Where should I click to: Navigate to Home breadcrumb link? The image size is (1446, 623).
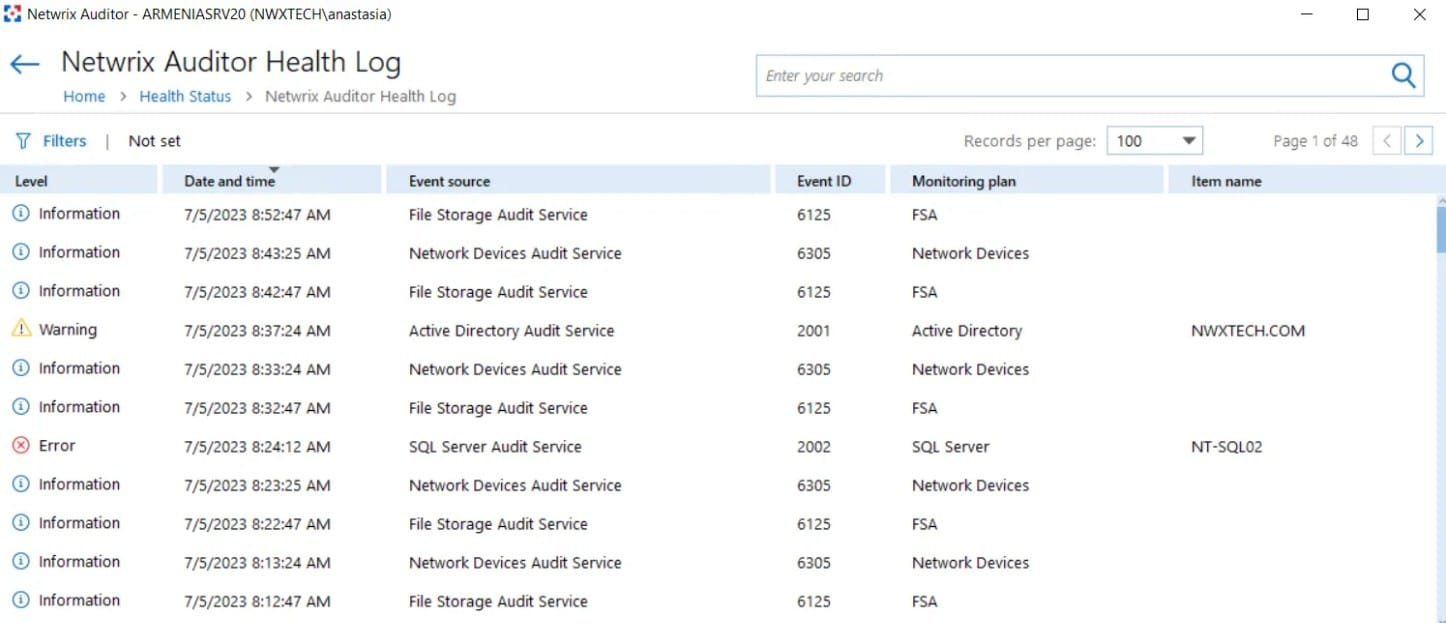(x=84, y=96)
